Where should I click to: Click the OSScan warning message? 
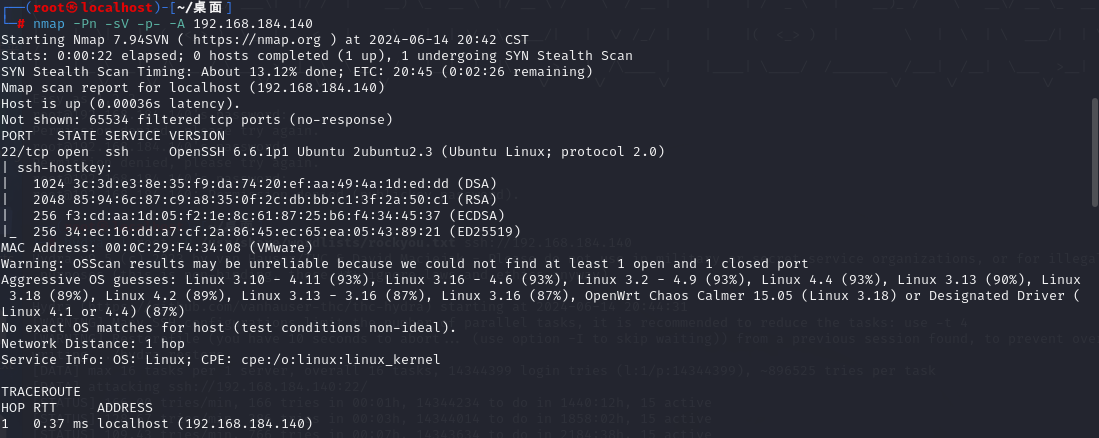pos(404,264)
